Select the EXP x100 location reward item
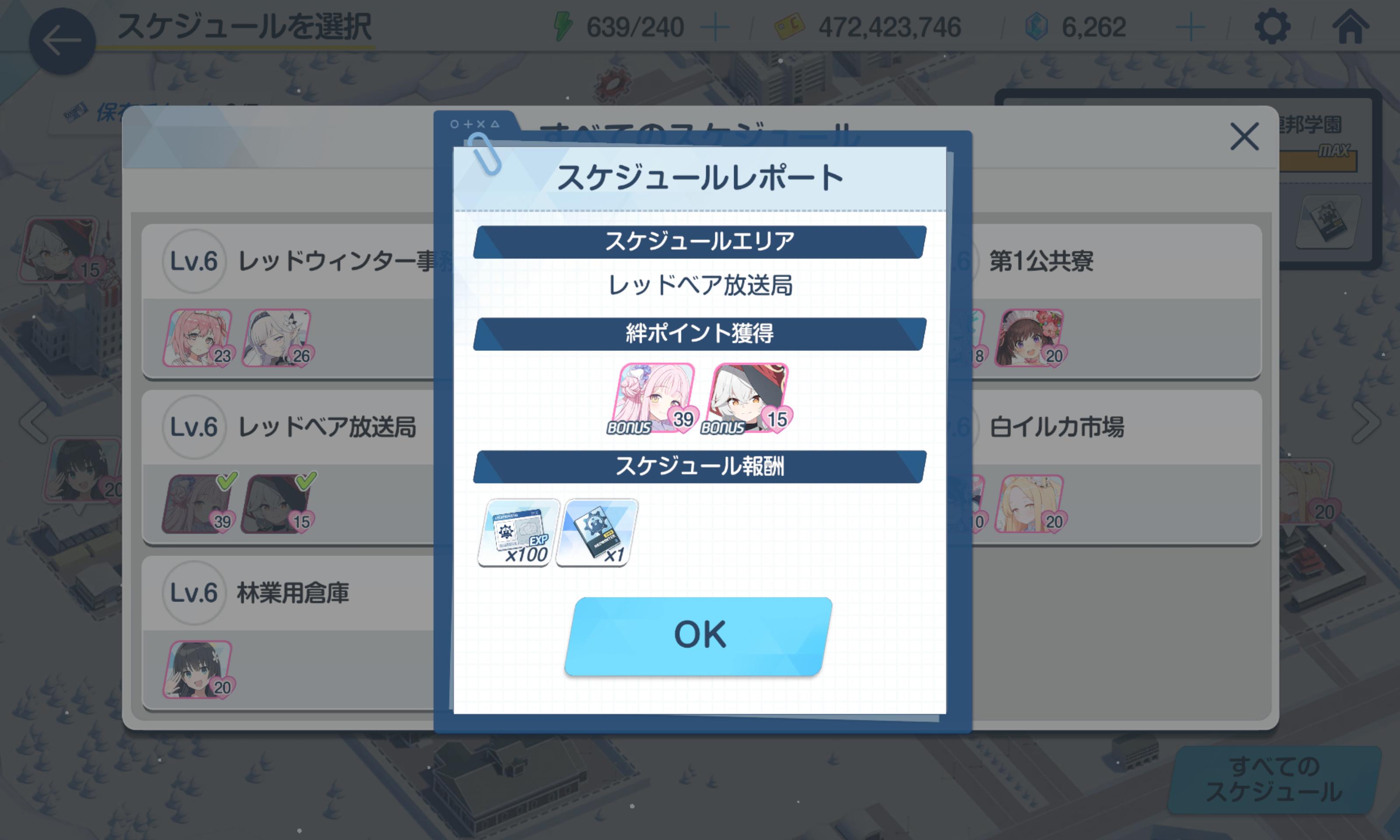The image size is (1400, 840). point(519,532)
